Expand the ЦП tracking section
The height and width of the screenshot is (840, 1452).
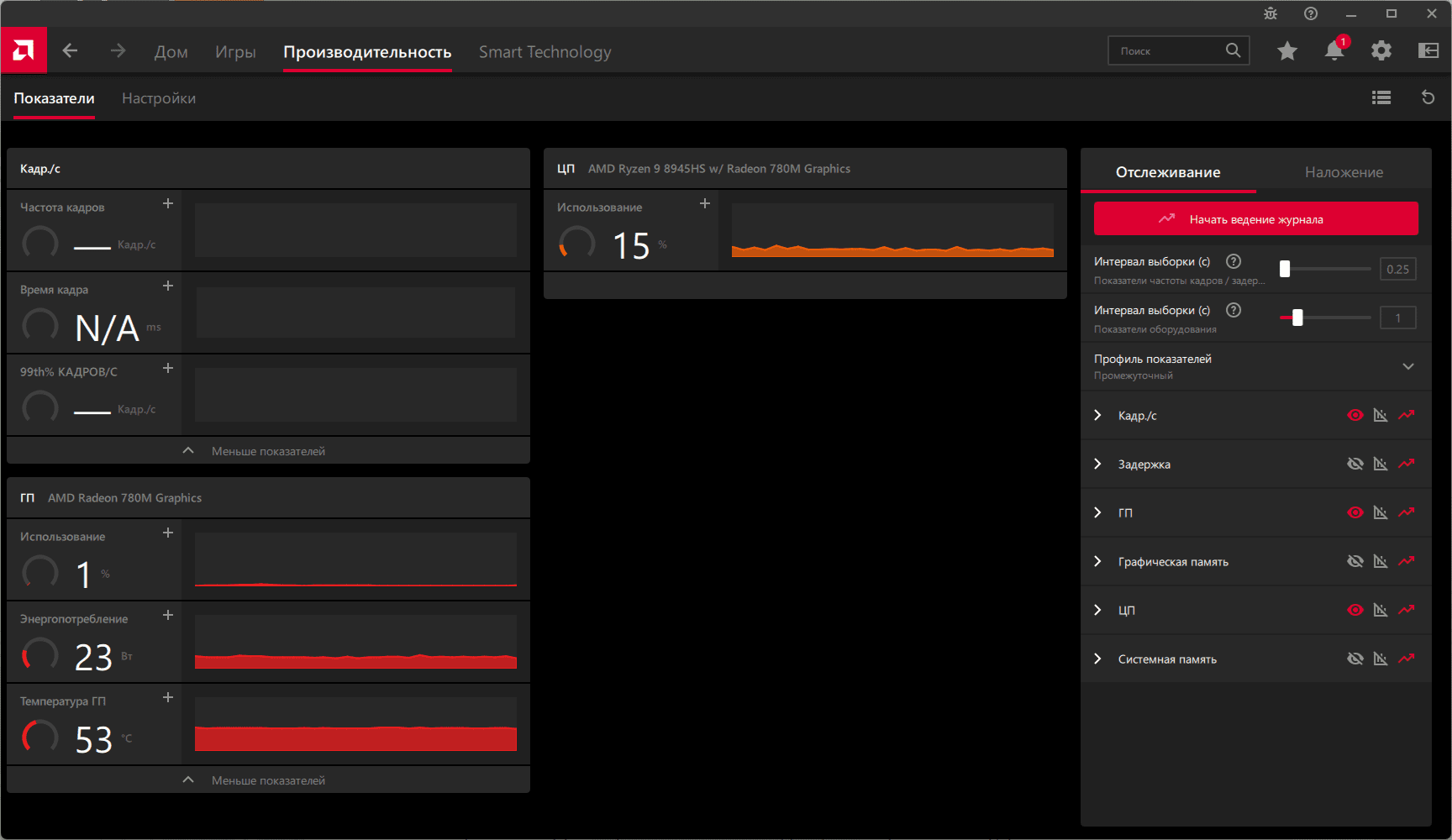tap(1097, 610)
